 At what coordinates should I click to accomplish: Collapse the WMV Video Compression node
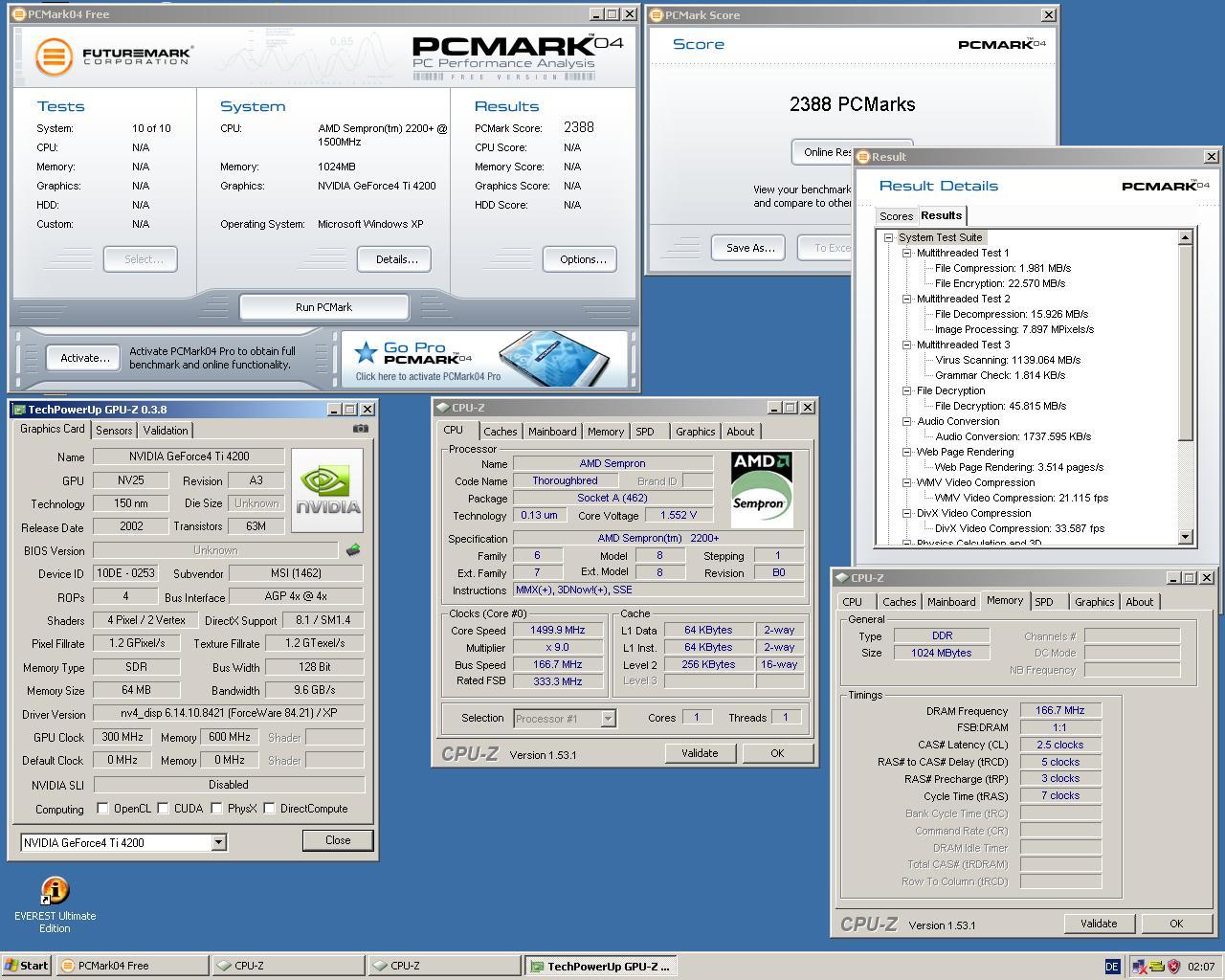[x=907, y=482]
